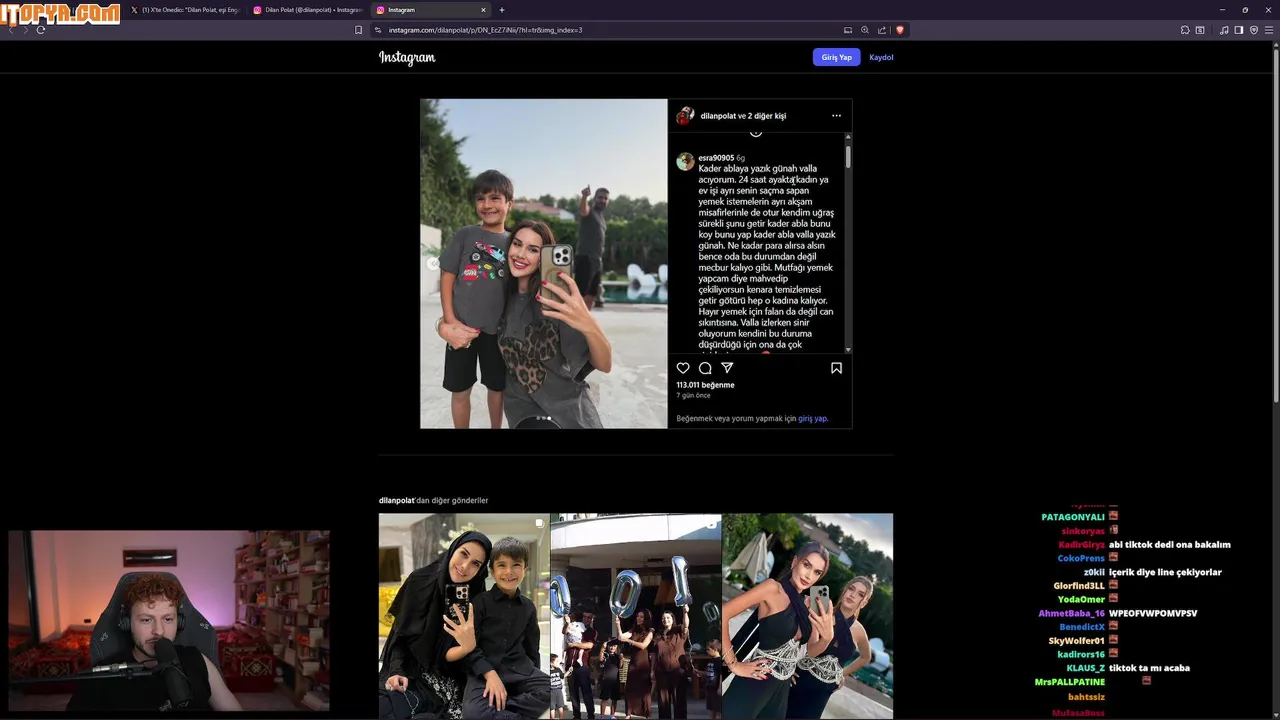
Task: Open the media control music note icon
Action: pyautogui.click(x=1224, y=30)
